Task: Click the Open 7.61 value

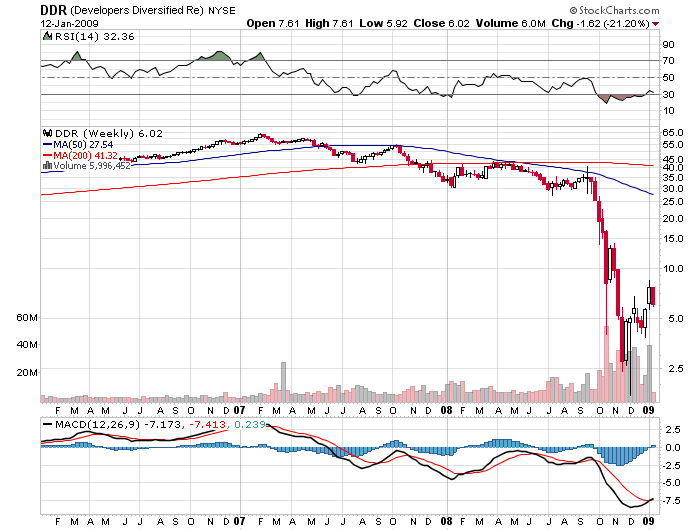Action: 273,23
